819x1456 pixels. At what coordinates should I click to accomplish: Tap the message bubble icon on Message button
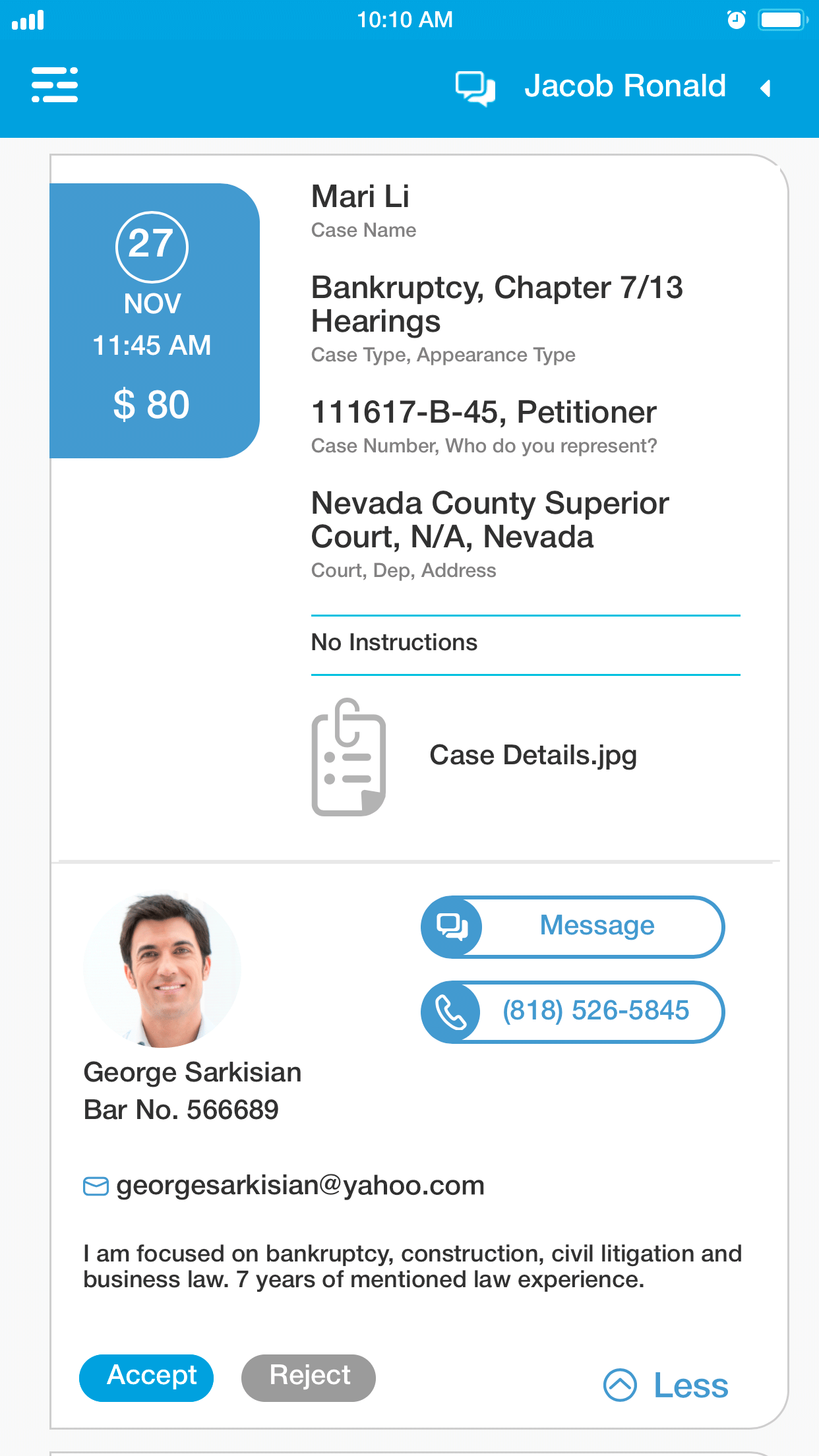tap(452, 926)
